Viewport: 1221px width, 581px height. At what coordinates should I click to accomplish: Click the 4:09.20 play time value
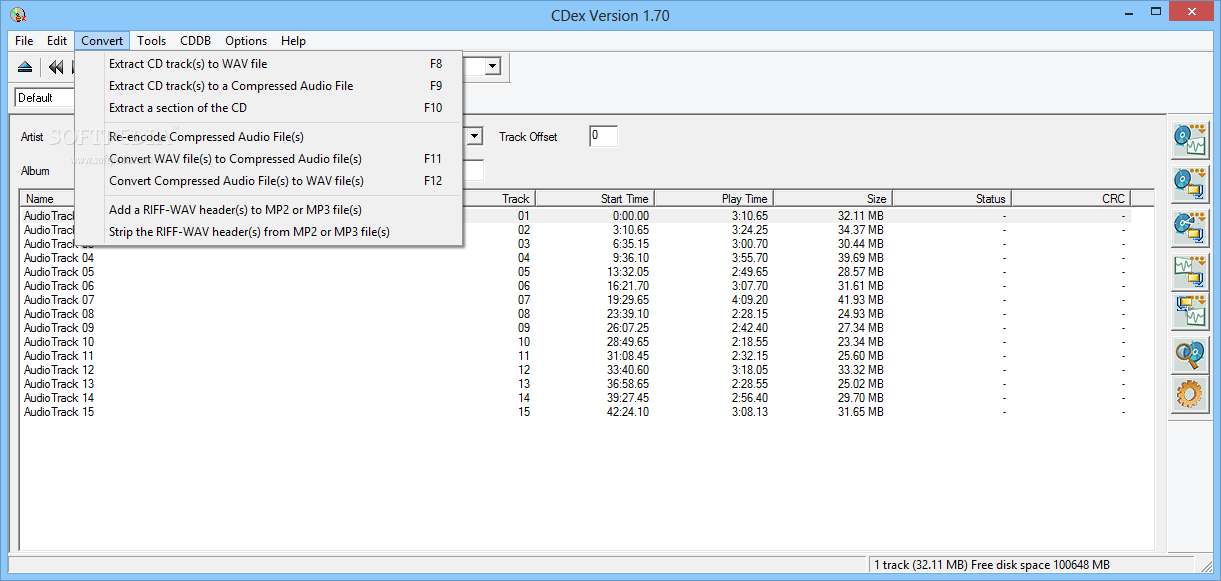click(750, 300)
